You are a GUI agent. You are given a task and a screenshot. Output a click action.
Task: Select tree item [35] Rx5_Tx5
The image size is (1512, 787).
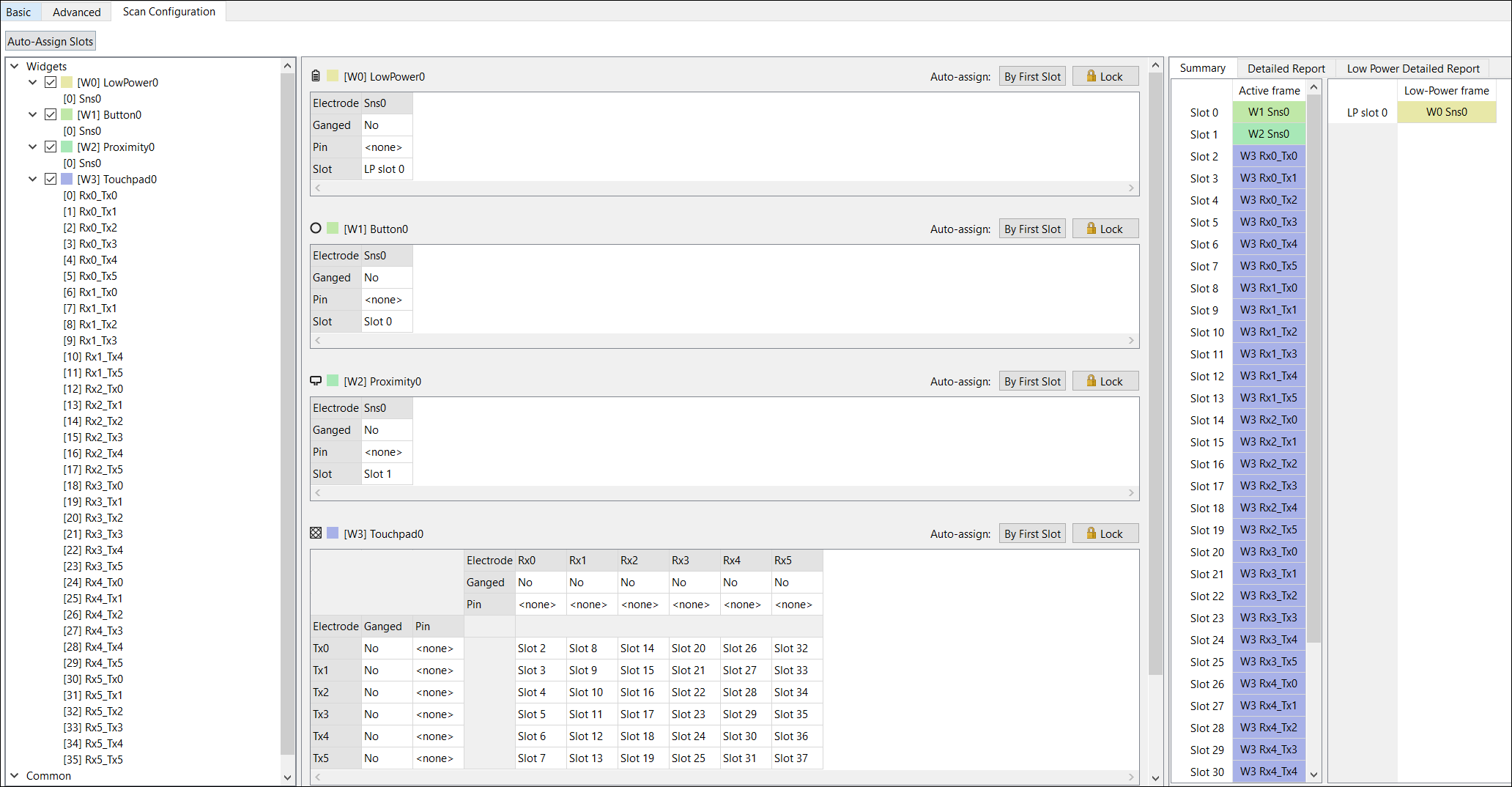coord(93,759)
